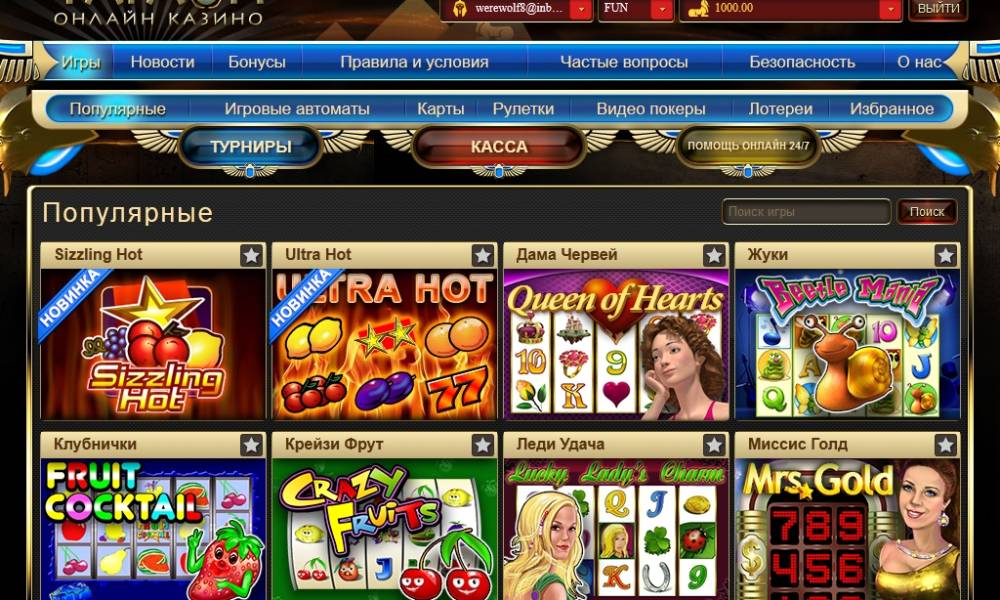Click the star on Миссис Голд
Viewport: 1000px width, 600px height.
point(946,445)
